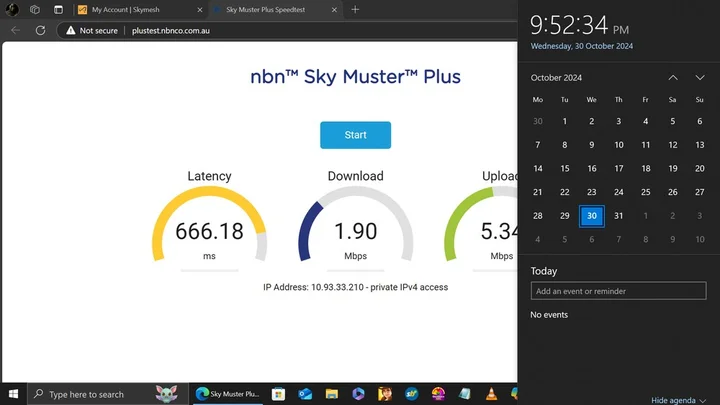Go to next month in calendar
Image resolution: width=720 pixels, height=405 pixels.
coord(700,77)
